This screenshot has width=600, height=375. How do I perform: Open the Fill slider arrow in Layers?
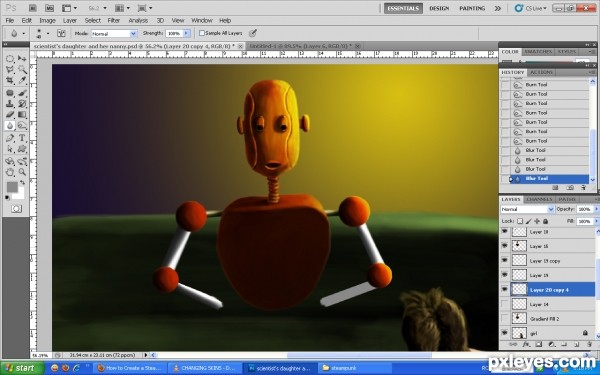coord(596,221)
